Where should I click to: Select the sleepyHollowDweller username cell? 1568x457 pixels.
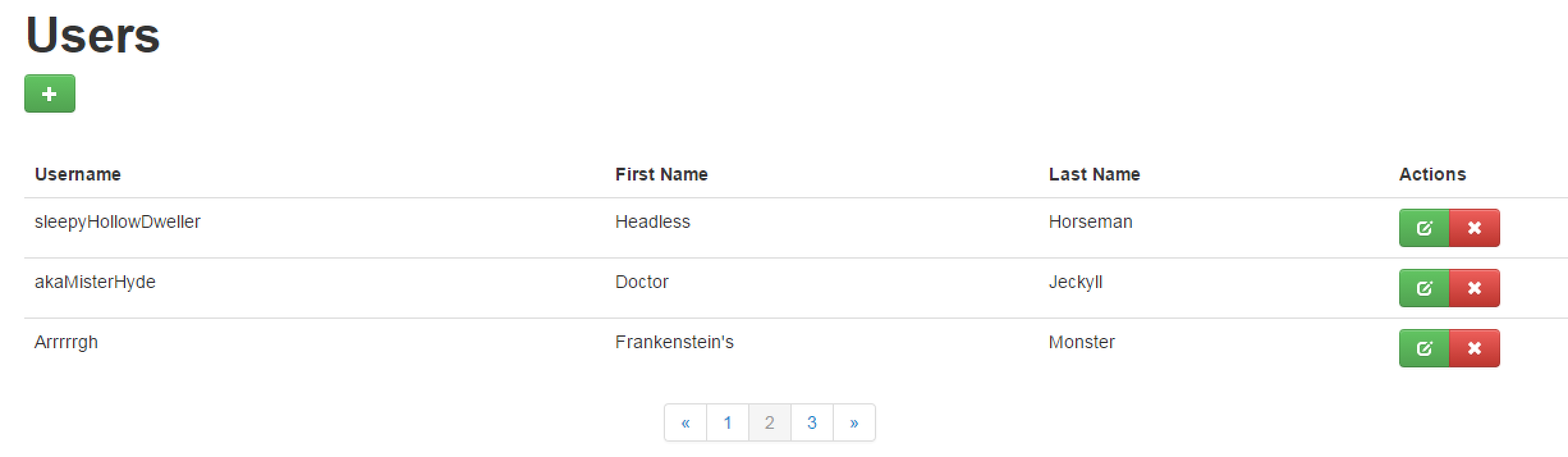(118, 222)
